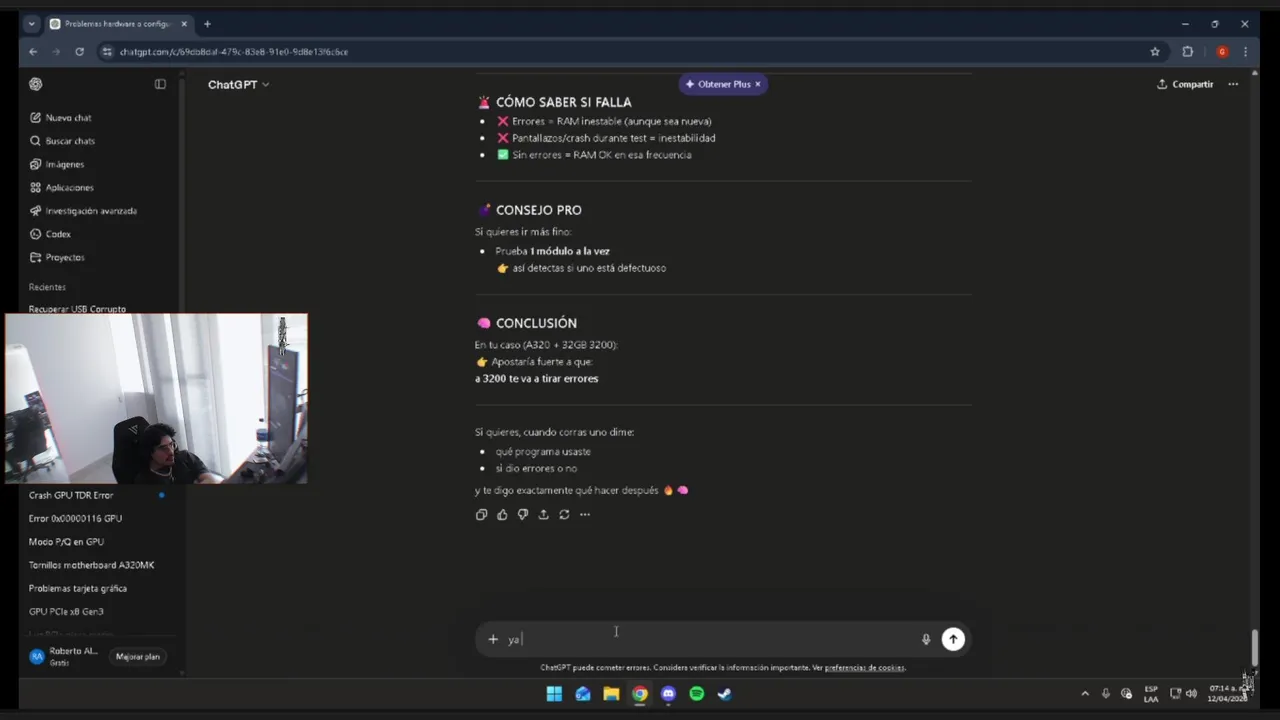Close the Problemas hardware tab
The height and width of the screenshot is (720, 1280).
click(184, 24)
